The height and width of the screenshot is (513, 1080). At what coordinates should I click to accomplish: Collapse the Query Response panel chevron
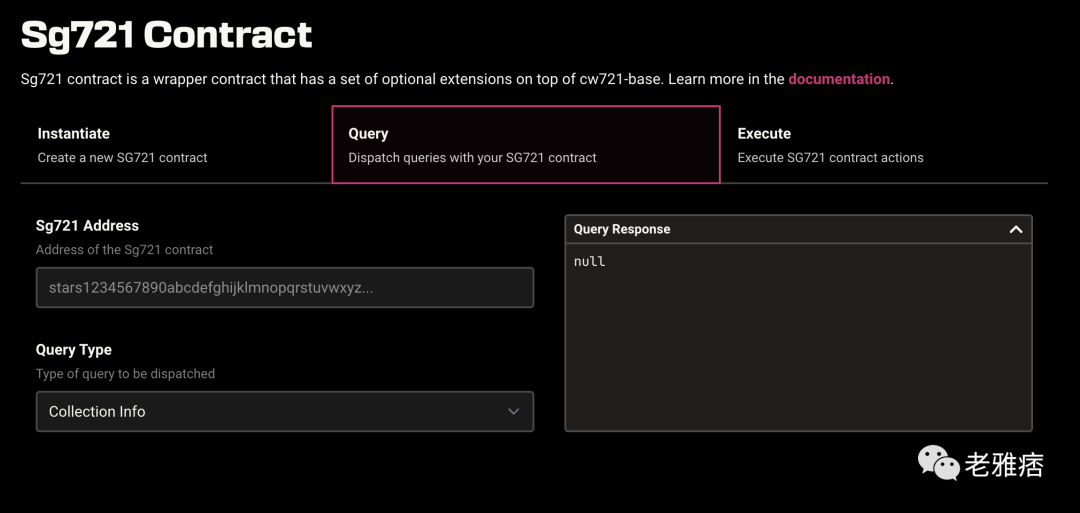(1015, 229)
